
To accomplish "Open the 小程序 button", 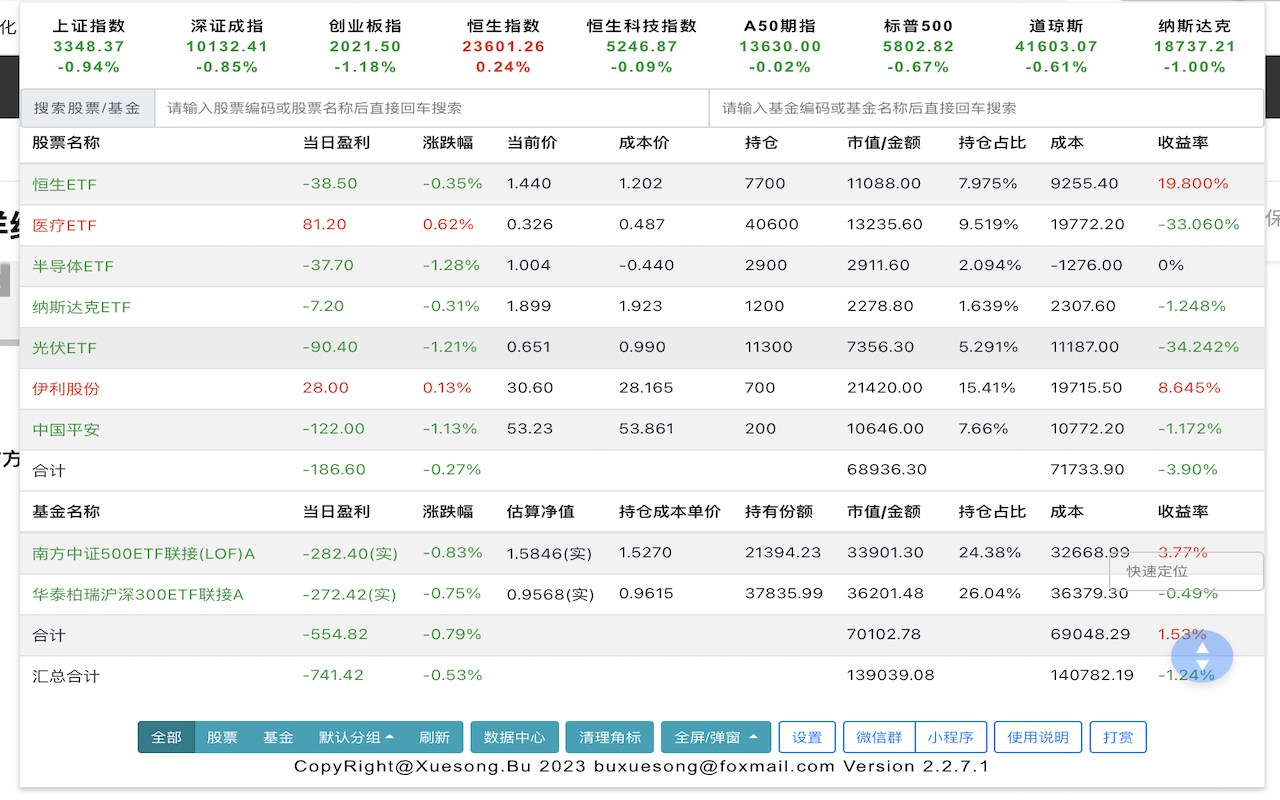I will 950,737.
